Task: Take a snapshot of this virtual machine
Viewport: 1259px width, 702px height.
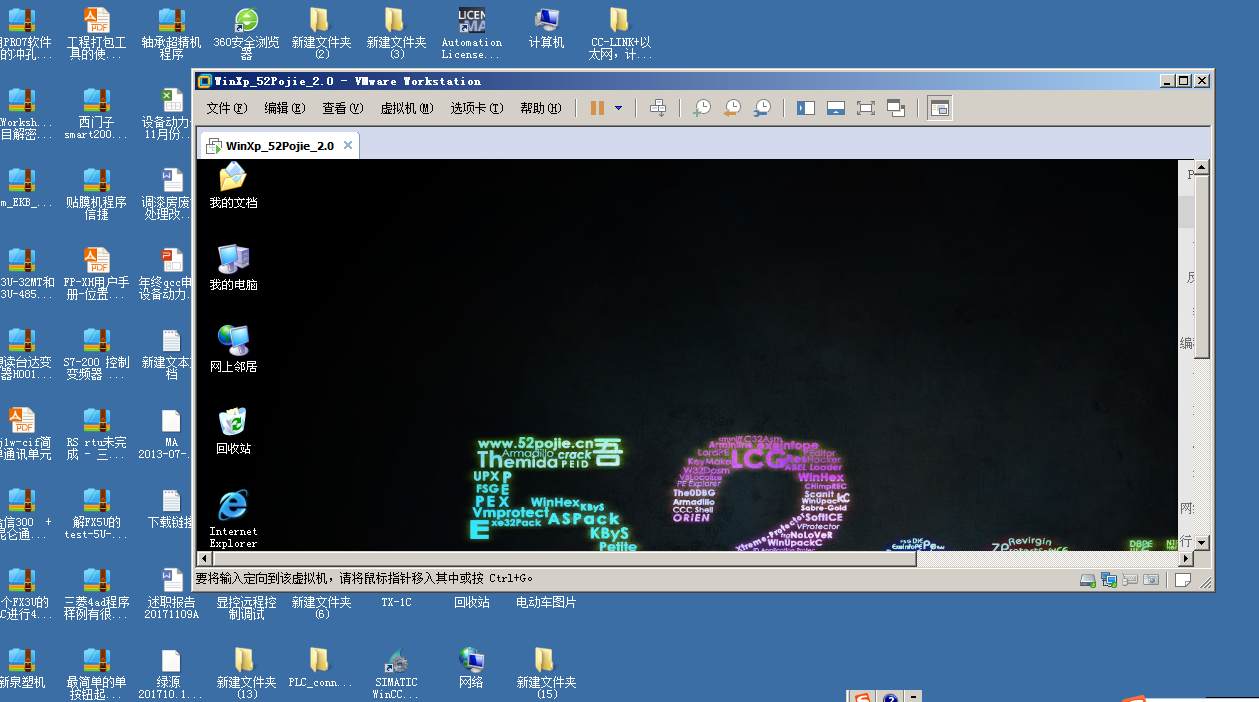Action: [x=702, y=108]
